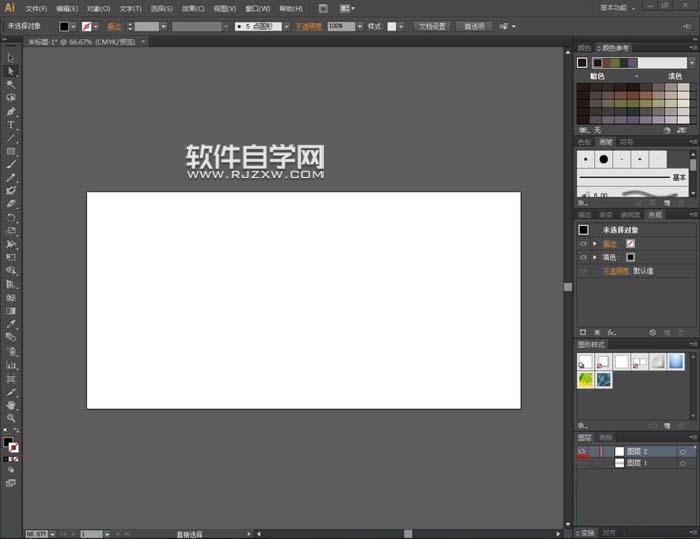Select the Rectangle shape tool
This screenshot has height=539, width=700.
[11, 151]
